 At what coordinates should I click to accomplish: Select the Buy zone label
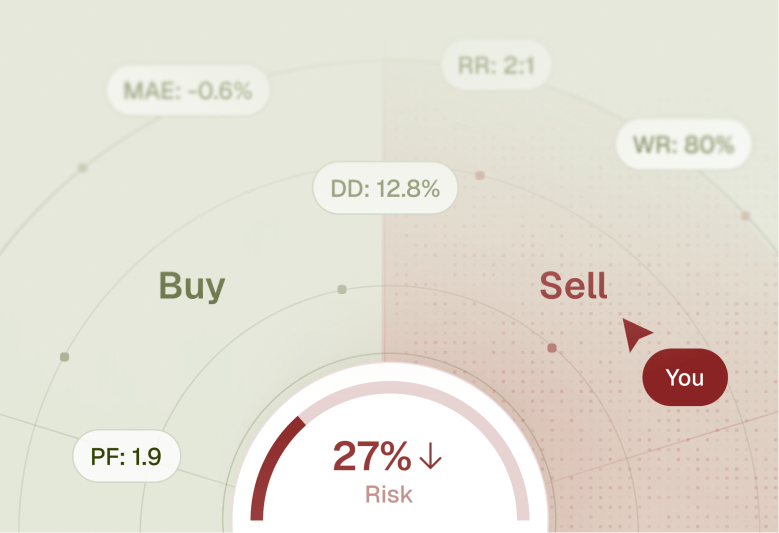coord(192,286)
